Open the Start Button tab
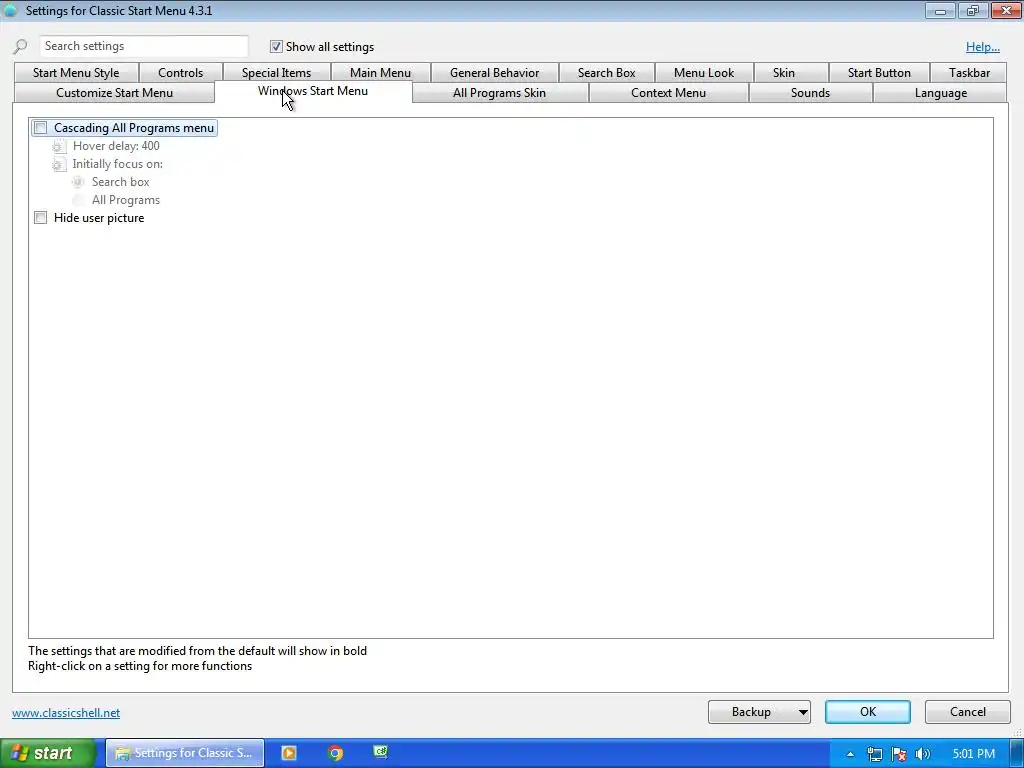This screenshot has height=768, width=1024. [879, 72]
